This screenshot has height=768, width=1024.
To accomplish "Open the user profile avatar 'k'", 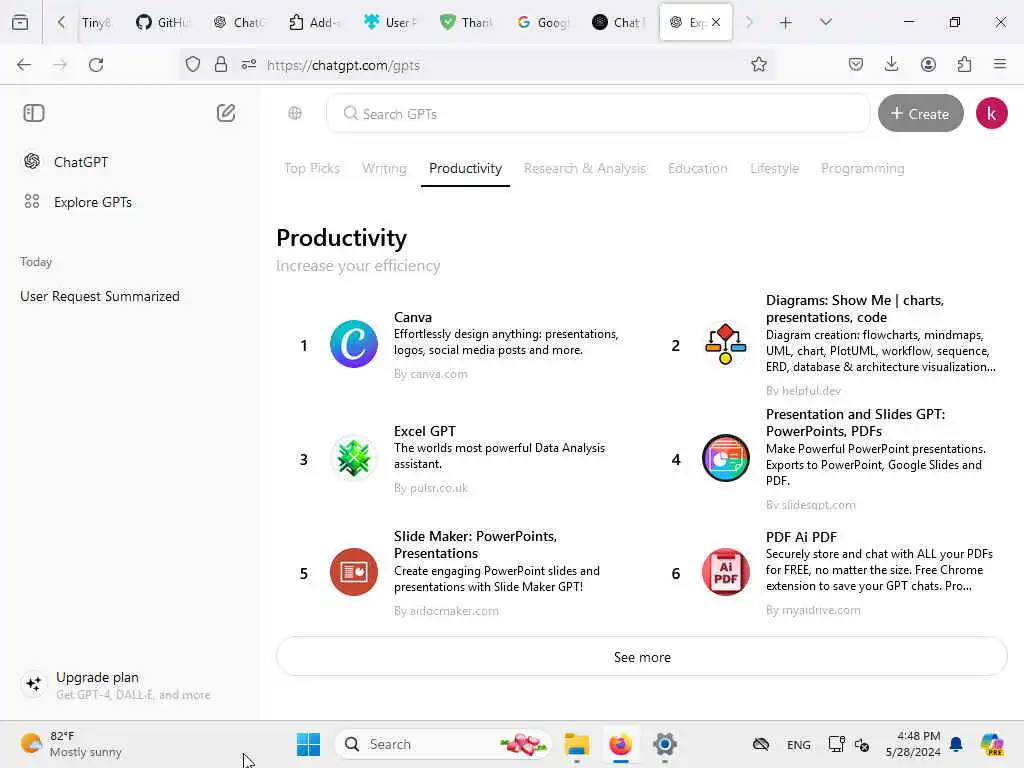I will click(x=991, y=114).
